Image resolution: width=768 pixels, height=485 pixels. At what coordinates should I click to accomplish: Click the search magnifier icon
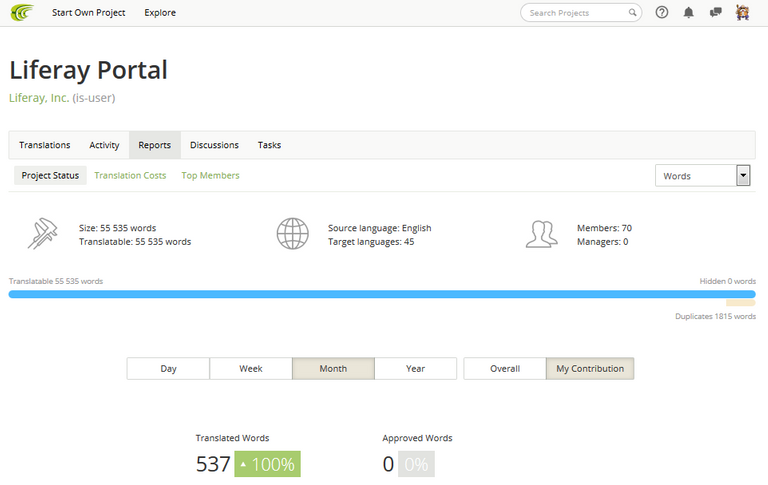click(x=632, y=13)
